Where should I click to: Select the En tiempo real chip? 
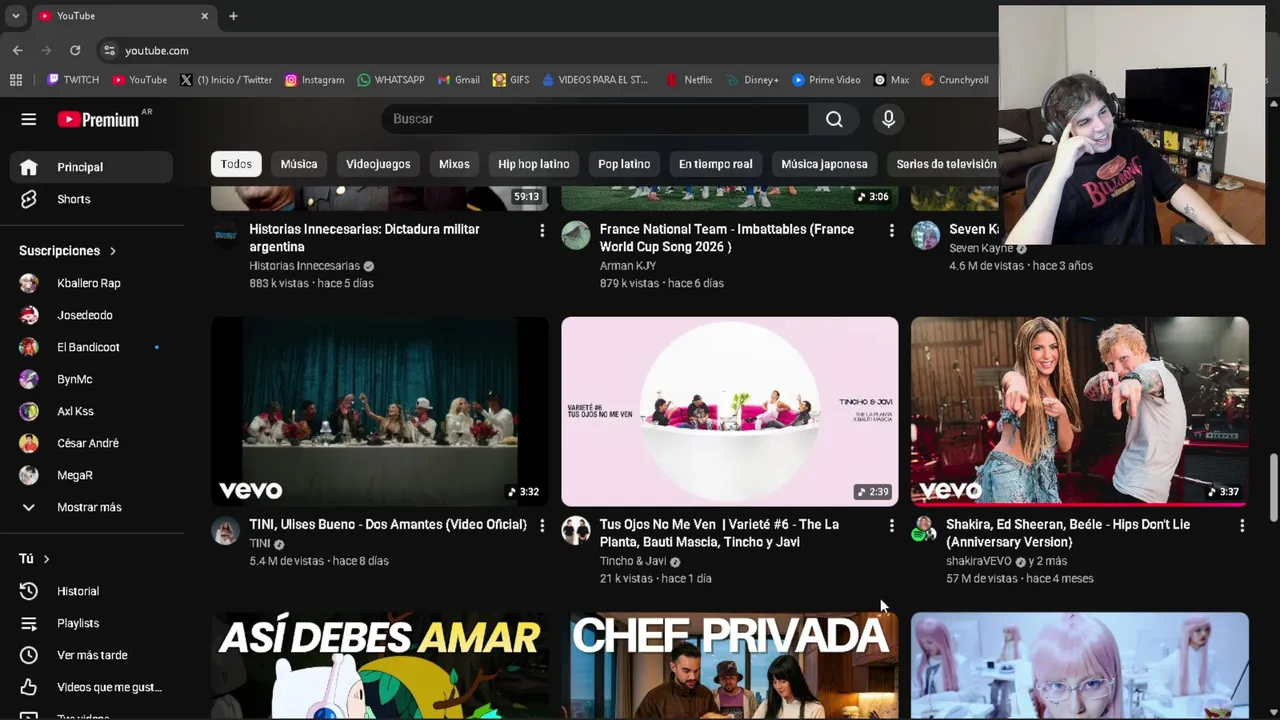tap(716, 164)
